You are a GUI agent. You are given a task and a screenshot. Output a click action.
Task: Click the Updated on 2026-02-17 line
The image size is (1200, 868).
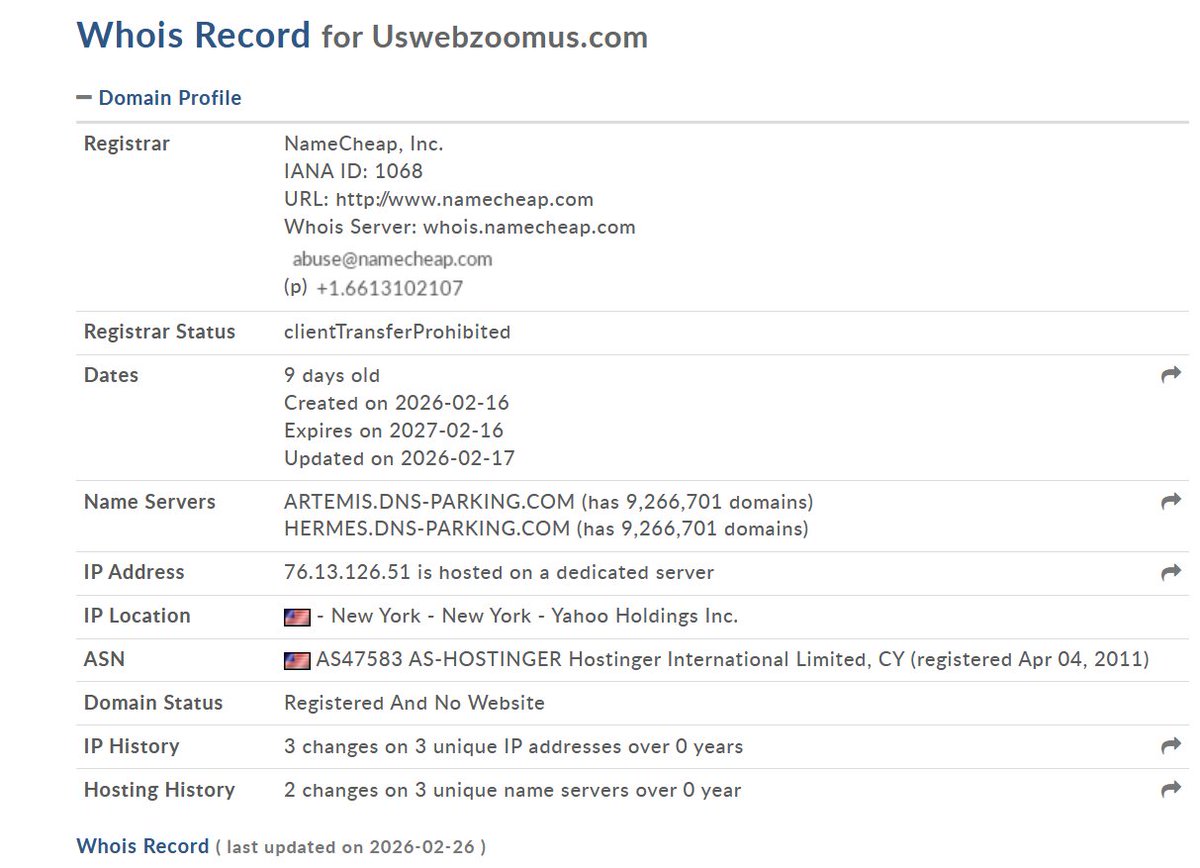(399, 459)
